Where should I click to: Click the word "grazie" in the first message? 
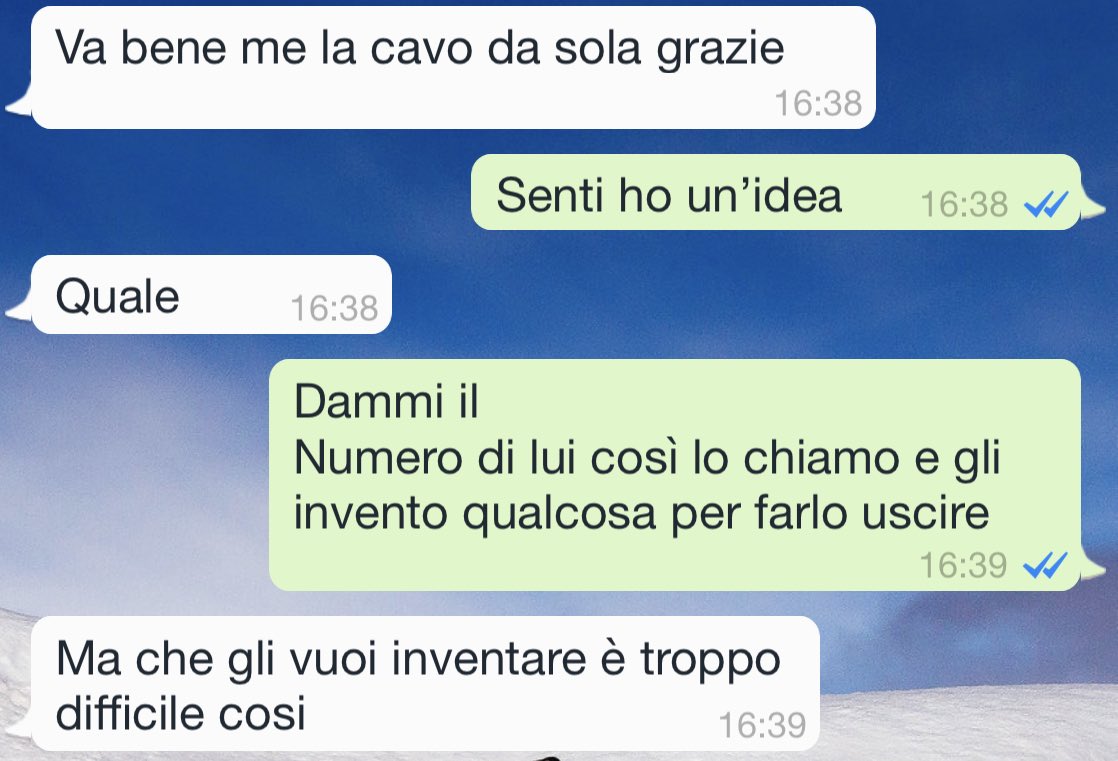click(720, 51)
